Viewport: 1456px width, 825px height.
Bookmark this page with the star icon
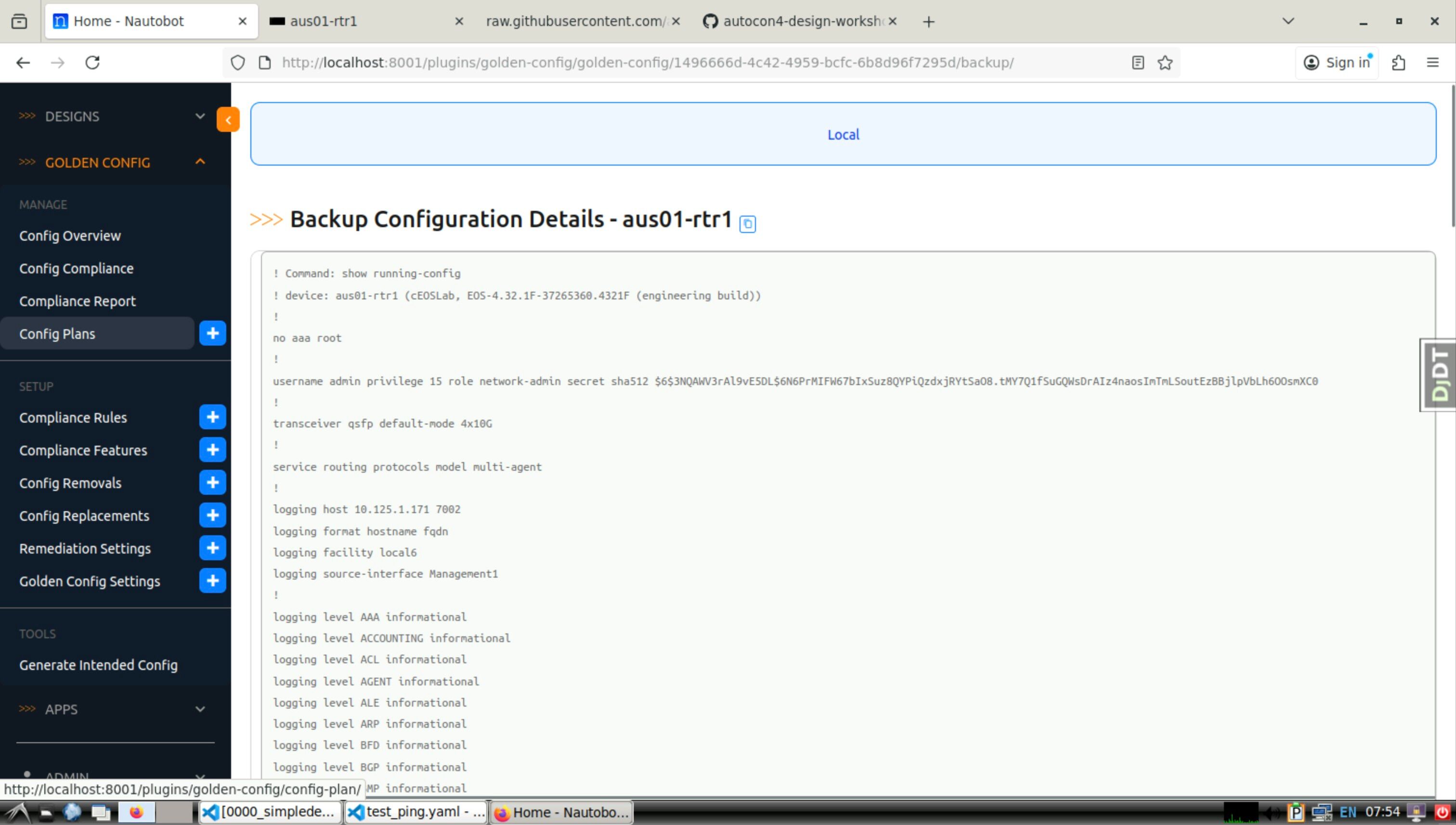(x=1165, y=62)
